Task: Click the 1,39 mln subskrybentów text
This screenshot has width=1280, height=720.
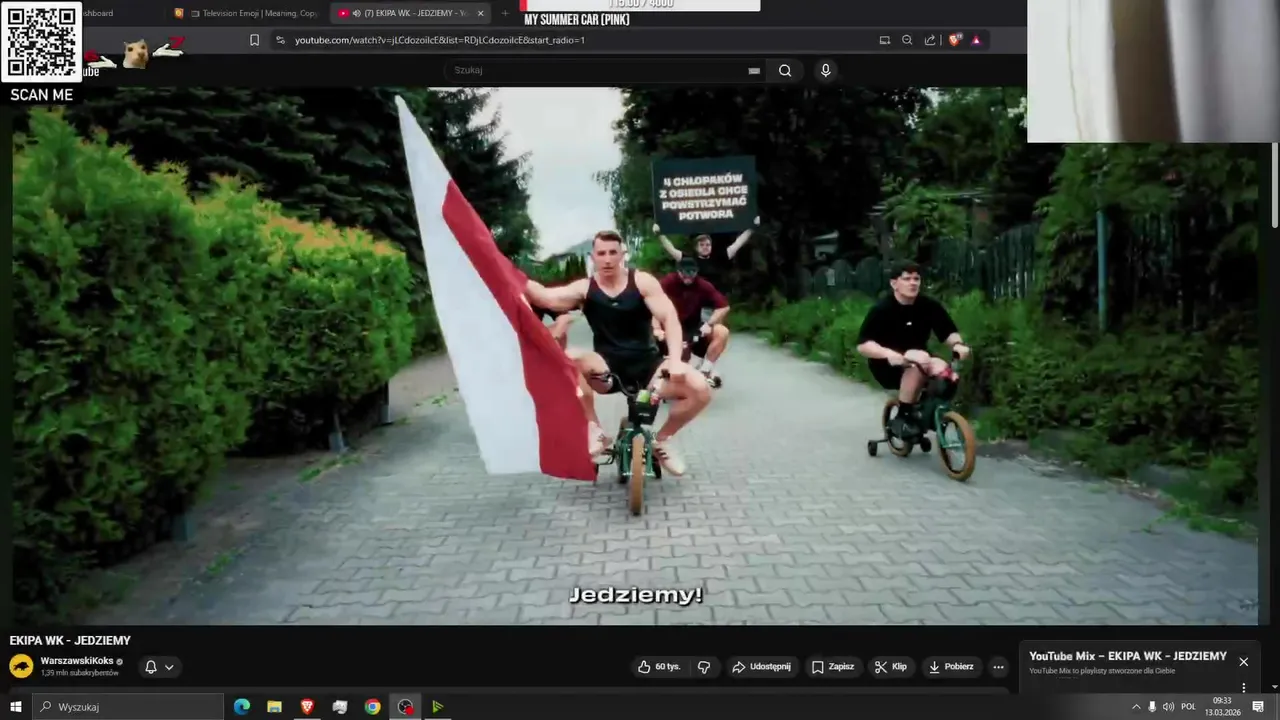Action: pyautogui.click(x=80, y=673)
